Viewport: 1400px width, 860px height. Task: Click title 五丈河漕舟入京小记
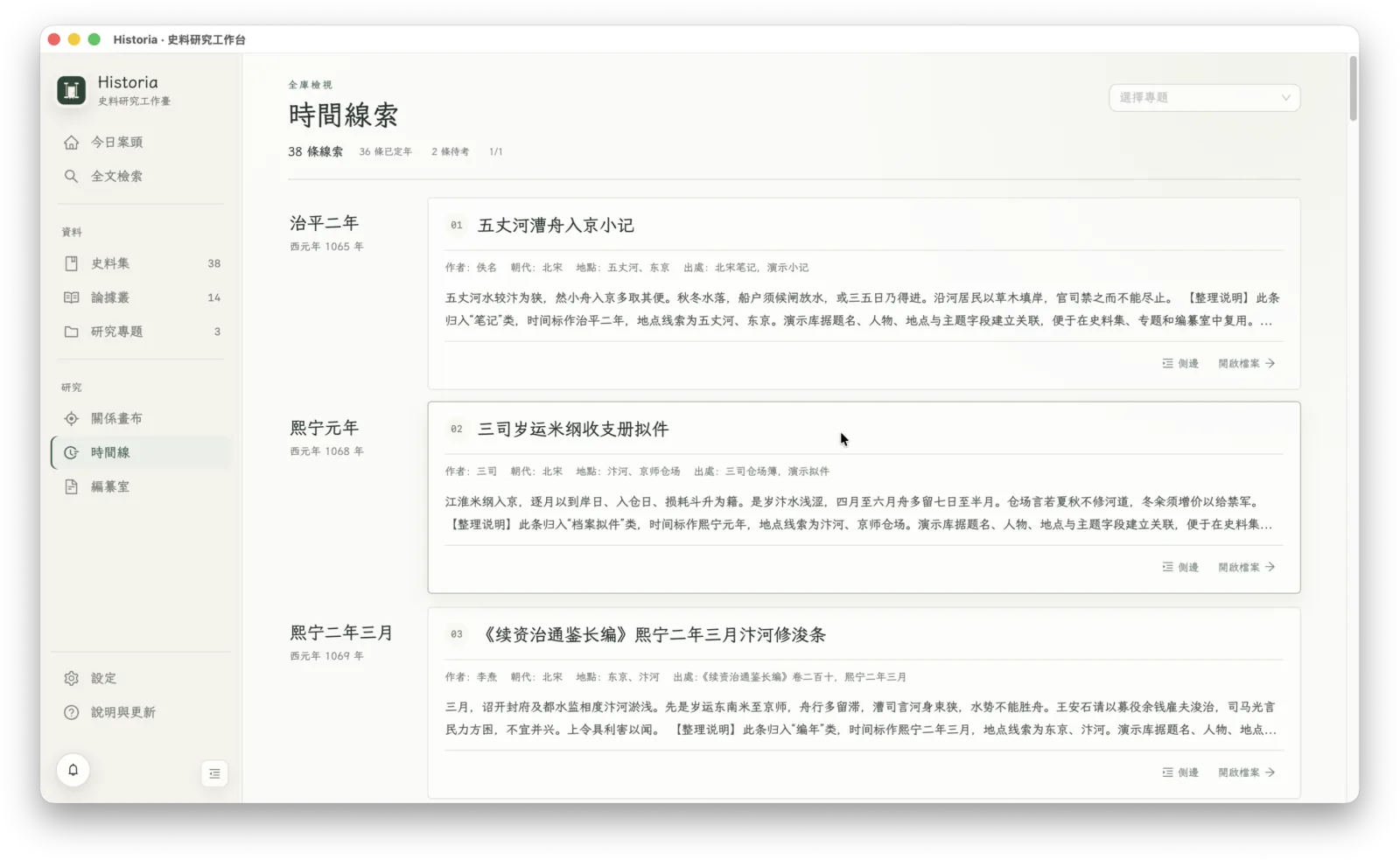(556, 226)
